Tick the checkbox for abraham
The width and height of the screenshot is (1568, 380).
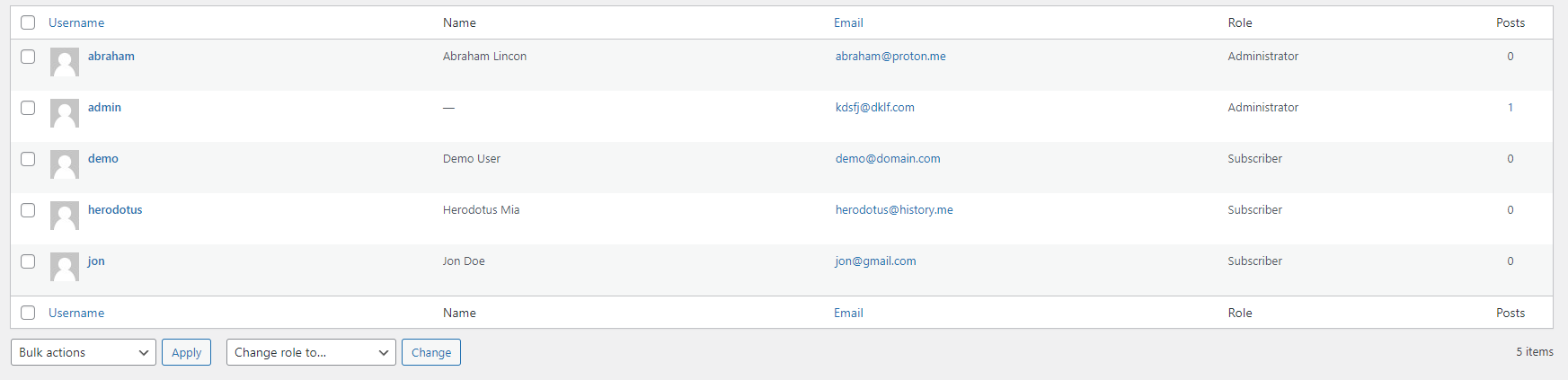pyautogui.click(x=28, y=57)
